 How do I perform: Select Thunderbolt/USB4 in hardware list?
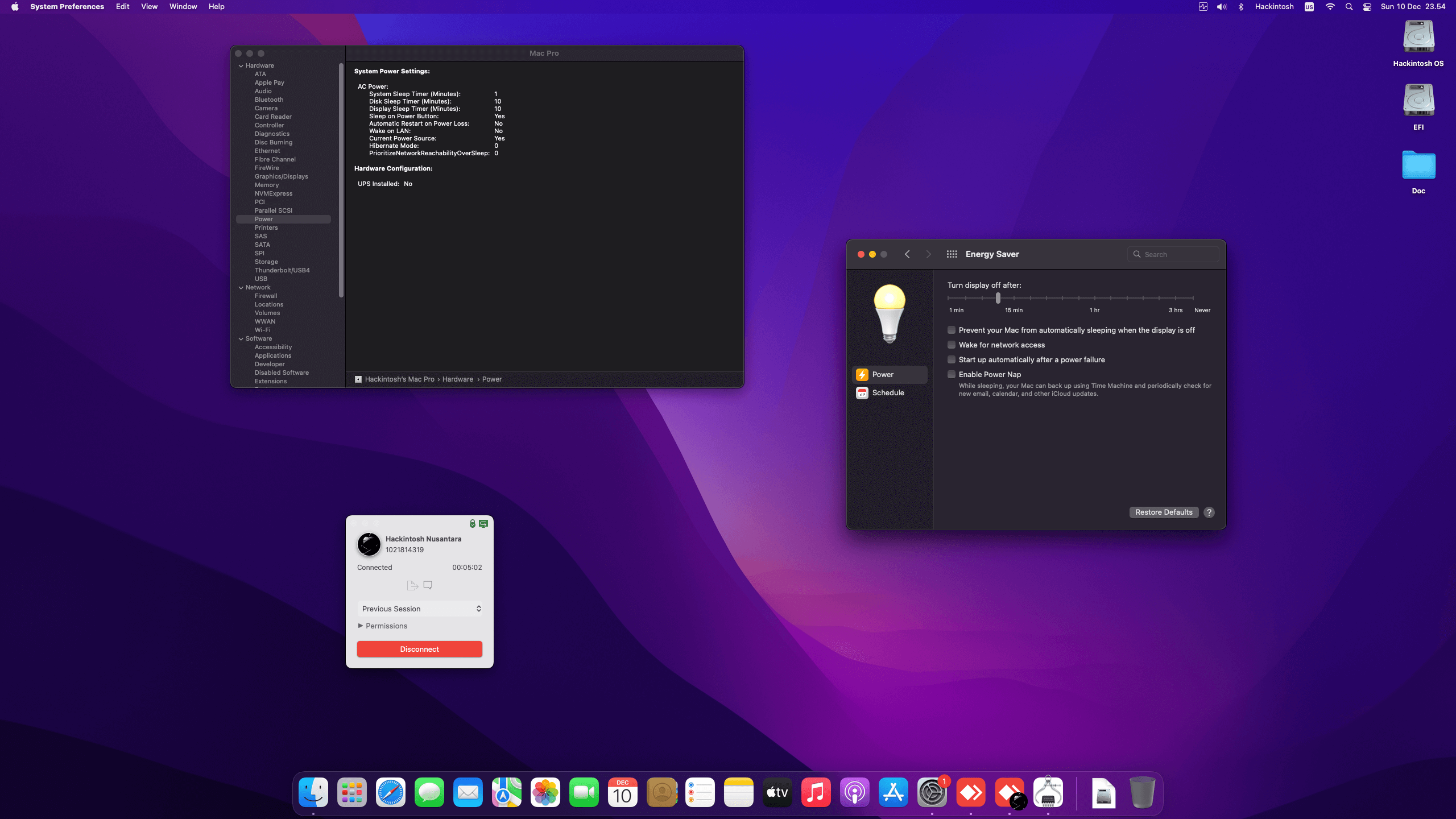pyautogui.click(x=283, y=270)
